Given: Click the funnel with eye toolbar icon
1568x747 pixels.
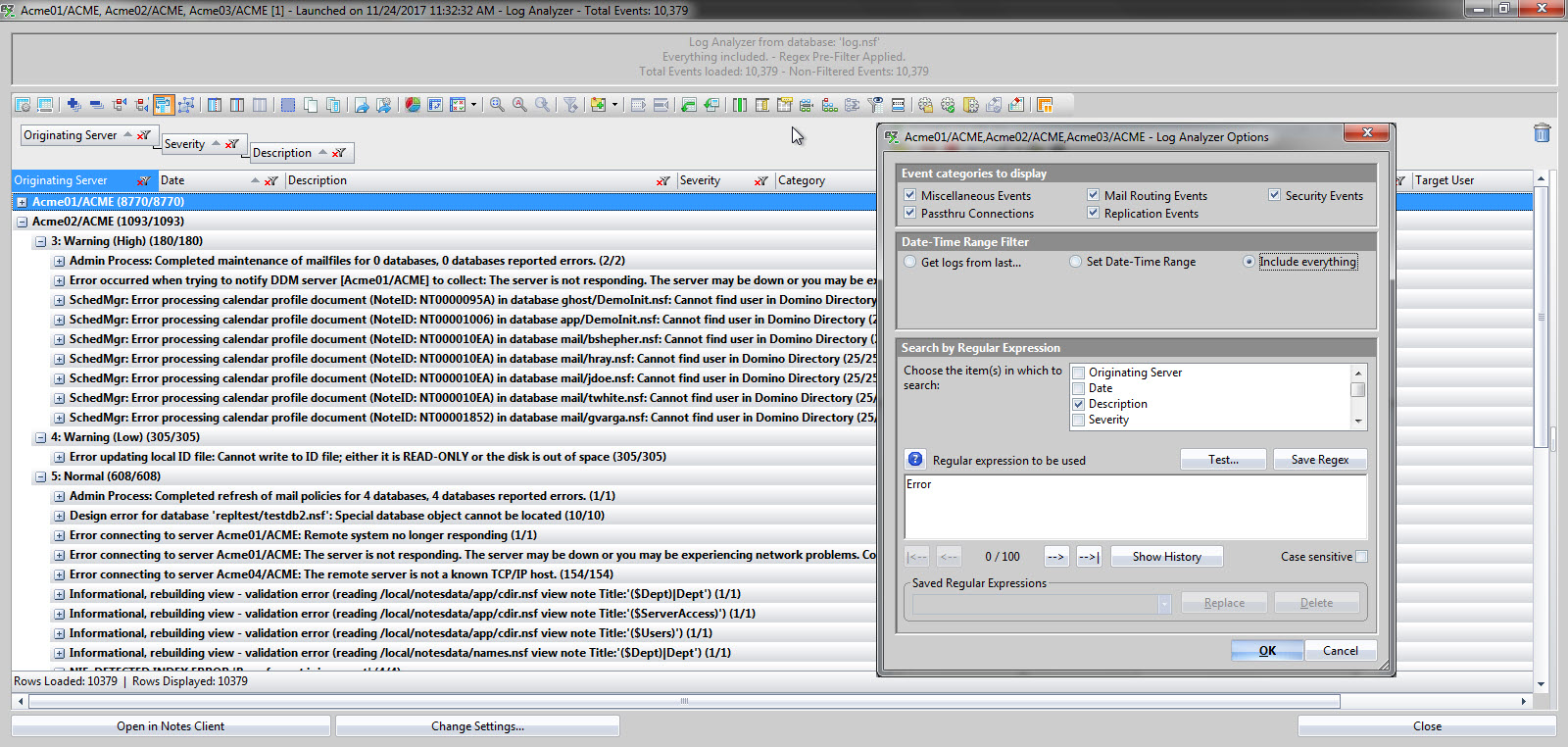Looking at the screenshot, I should 875,105.
